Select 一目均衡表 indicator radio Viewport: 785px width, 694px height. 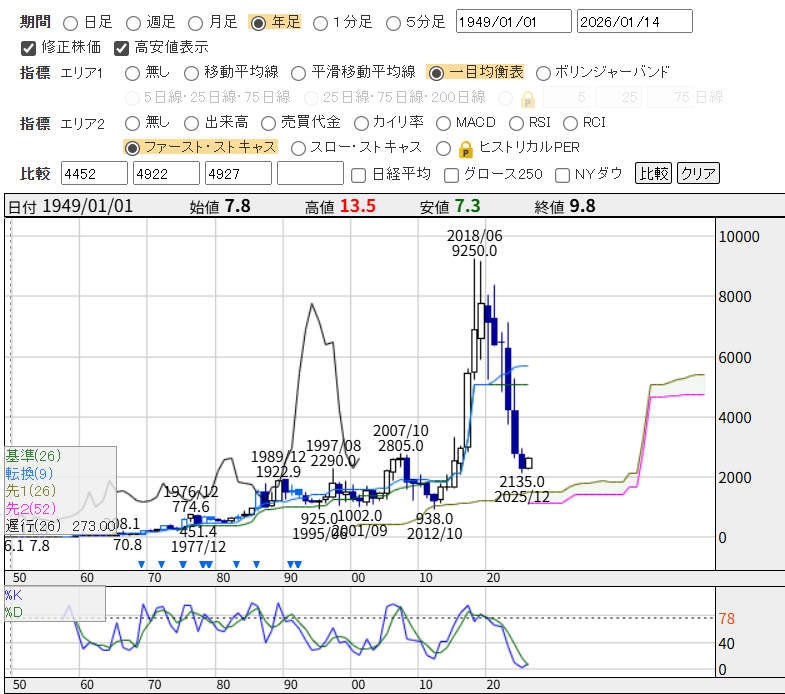(x=437, y=74)
